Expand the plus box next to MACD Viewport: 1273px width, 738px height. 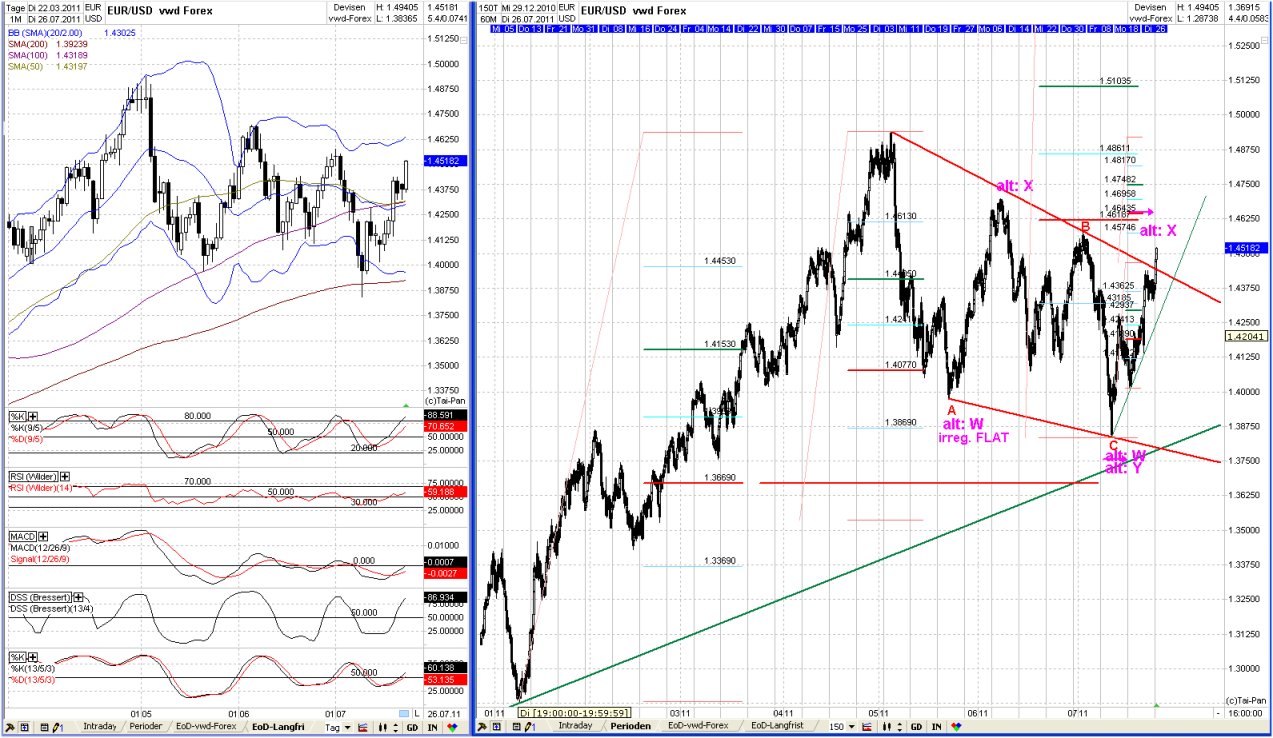[43, 537]
